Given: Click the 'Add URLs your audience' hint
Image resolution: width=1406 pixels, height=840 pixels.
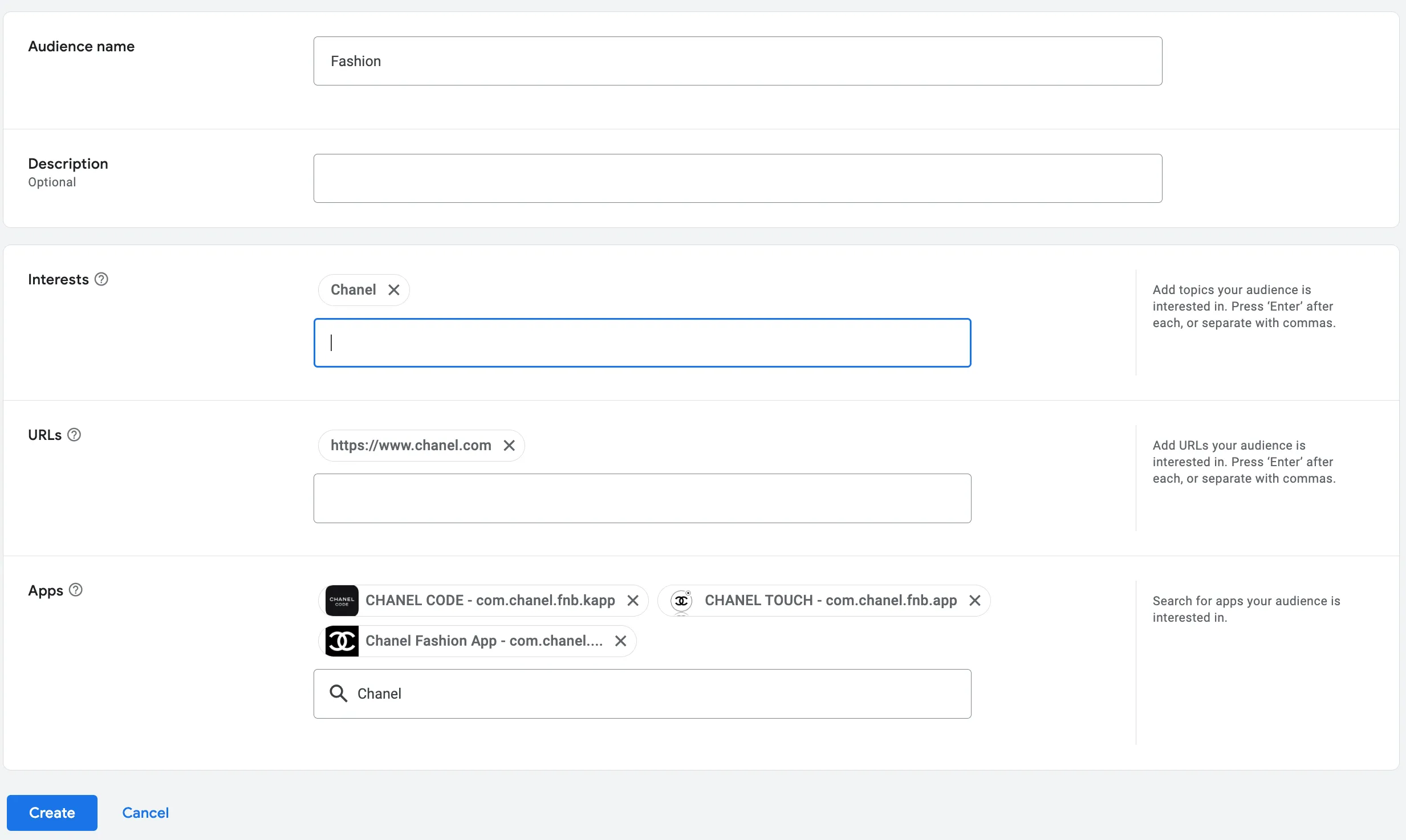Looking at the screenshot, I should point(1244,462).
